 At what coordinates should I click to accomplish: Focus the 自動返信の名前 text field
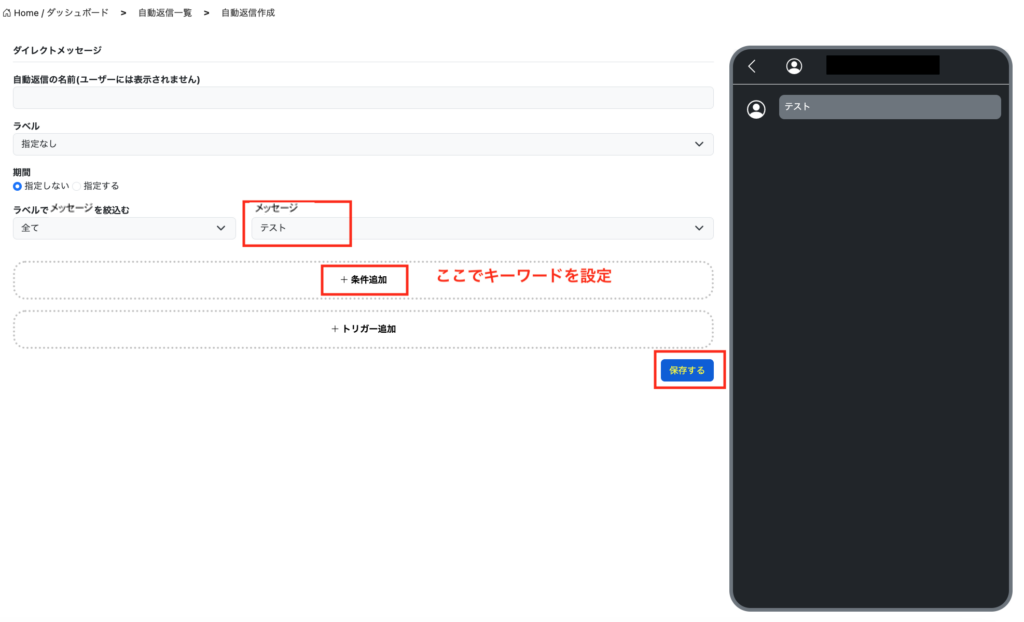(x=362, y=98)
